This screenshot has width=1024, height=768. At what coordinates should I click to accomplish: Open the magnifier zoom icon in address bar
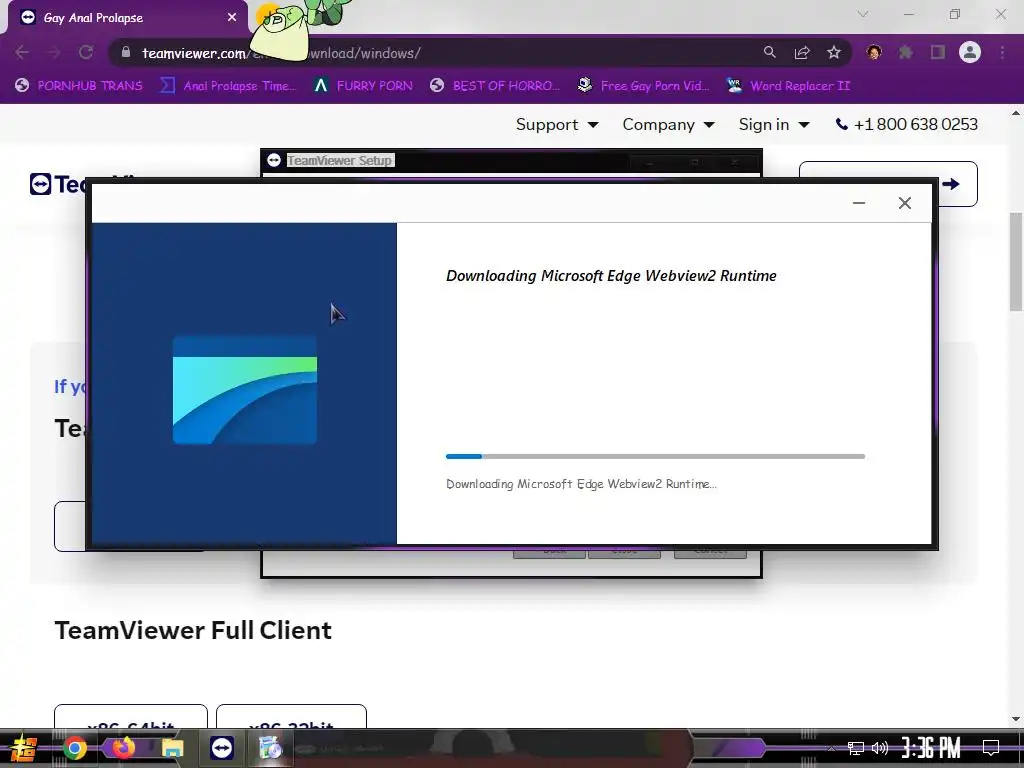(x=770, y=52)
